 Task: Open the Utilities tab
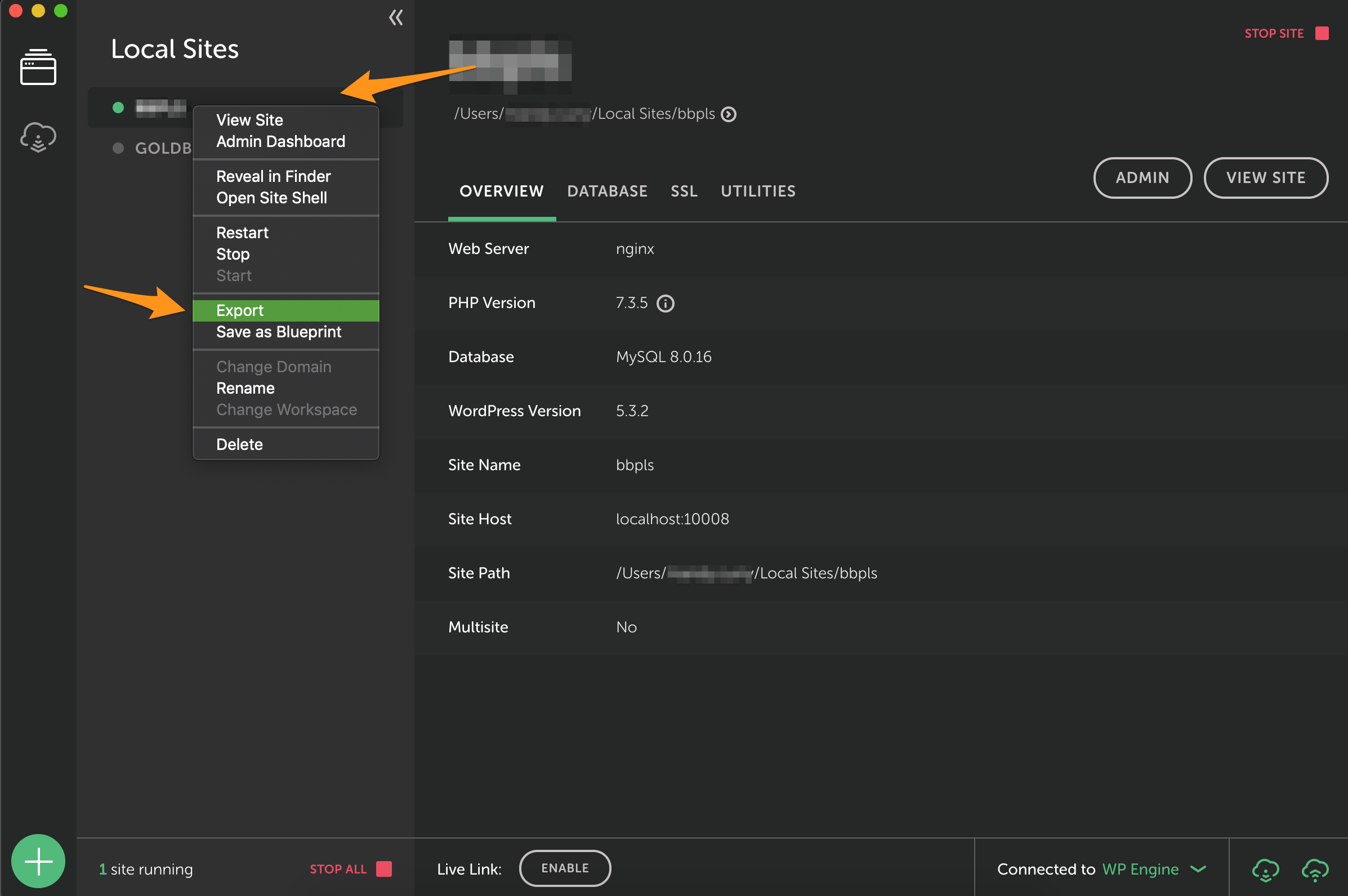coord(757,191)
